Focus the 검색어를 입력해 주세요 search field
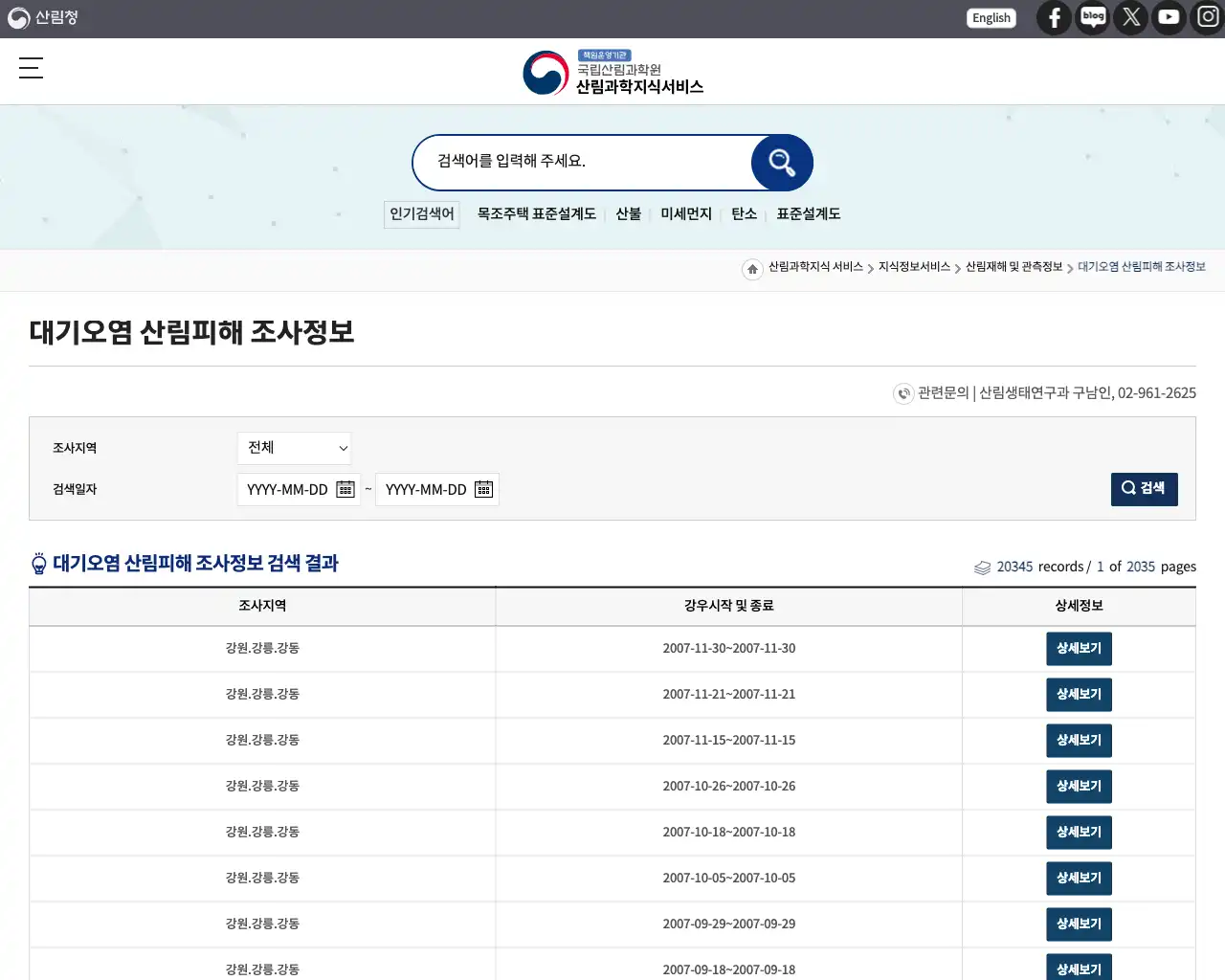This screenshot has height=980, width=1225. click(x=584, y=162)
